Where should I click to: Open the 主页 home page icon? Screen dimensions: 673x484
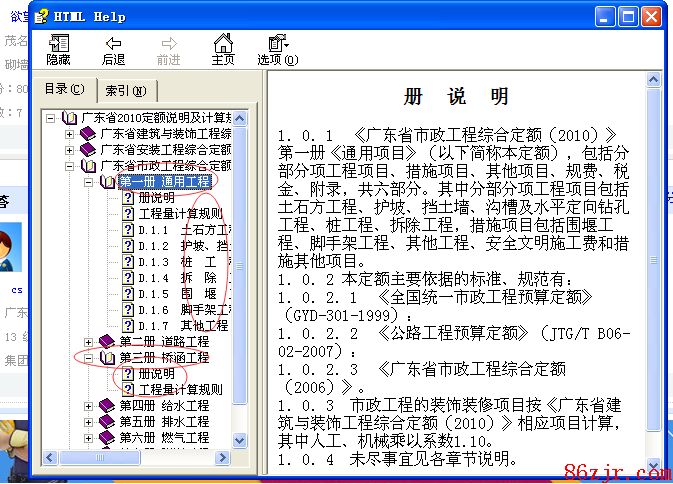coord(223,49)
